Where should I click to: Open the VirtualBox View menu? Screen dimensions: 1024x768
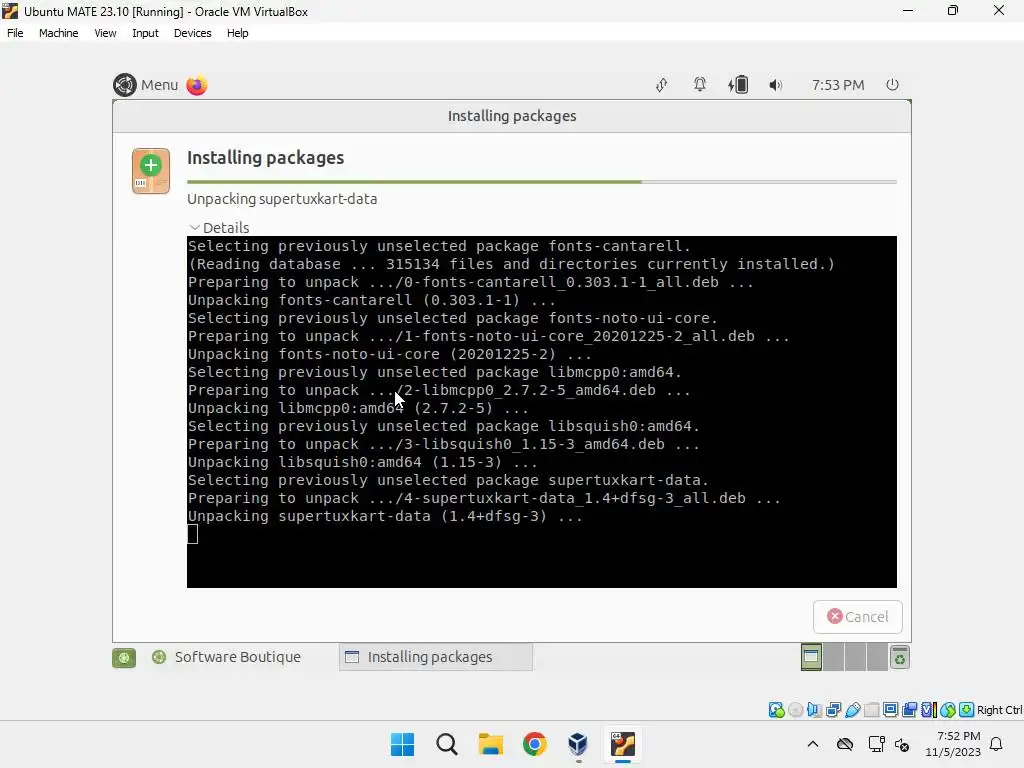[x=105, y=33]
